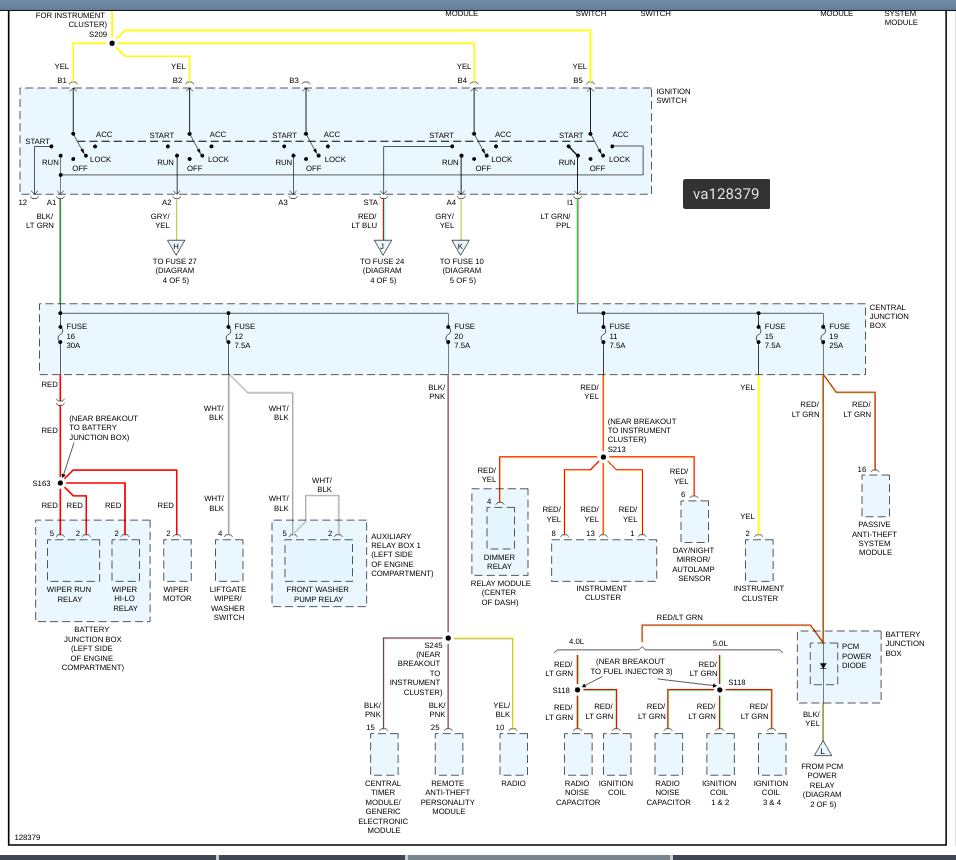This screenshot has height=860, width=956.
Task: Click the Wiper Run Relay box
Action: pyautogui.click(x=73, y=560)
